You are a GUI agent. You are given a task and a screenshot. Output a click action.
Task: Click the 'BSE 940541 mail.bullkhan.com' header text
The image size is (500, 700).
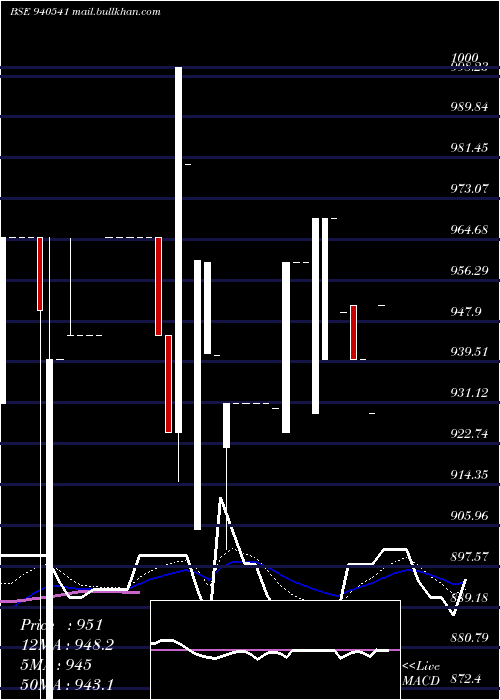[85, 12]
